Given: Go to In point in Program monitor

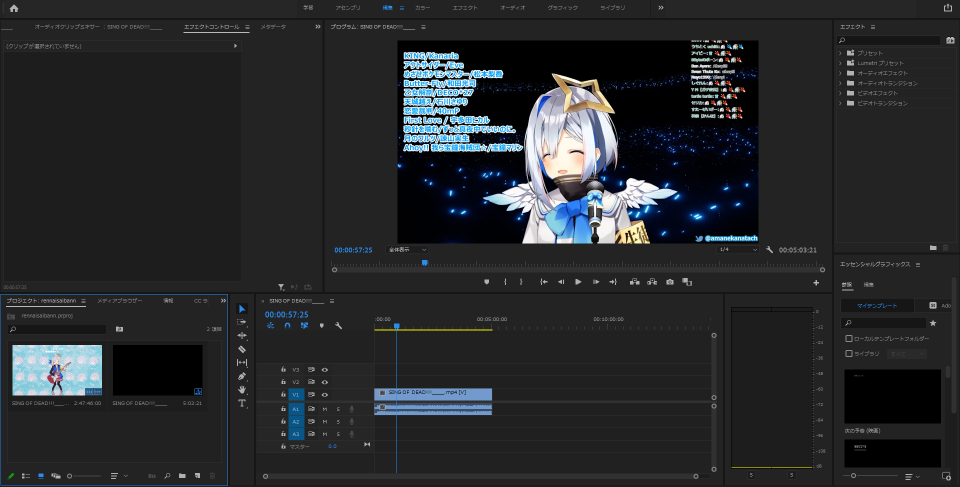Looking at the screenshot, I should click(x=543, y=282).
